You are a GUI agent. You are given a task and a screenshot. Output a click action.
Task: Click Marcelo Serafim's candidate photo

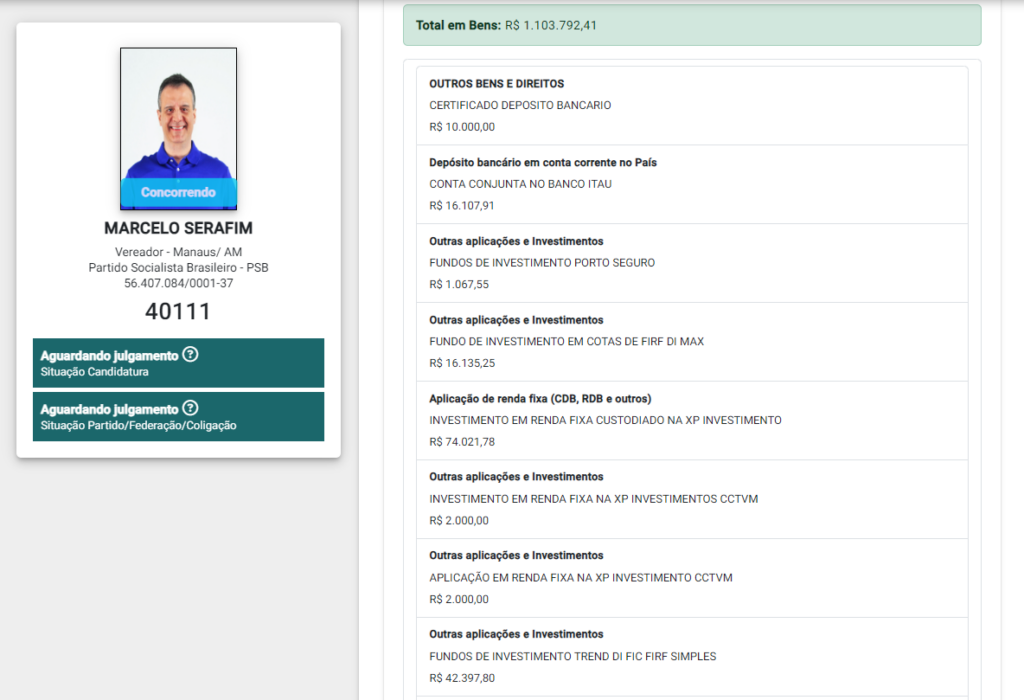pyautogui.click(x=178, y=115)
